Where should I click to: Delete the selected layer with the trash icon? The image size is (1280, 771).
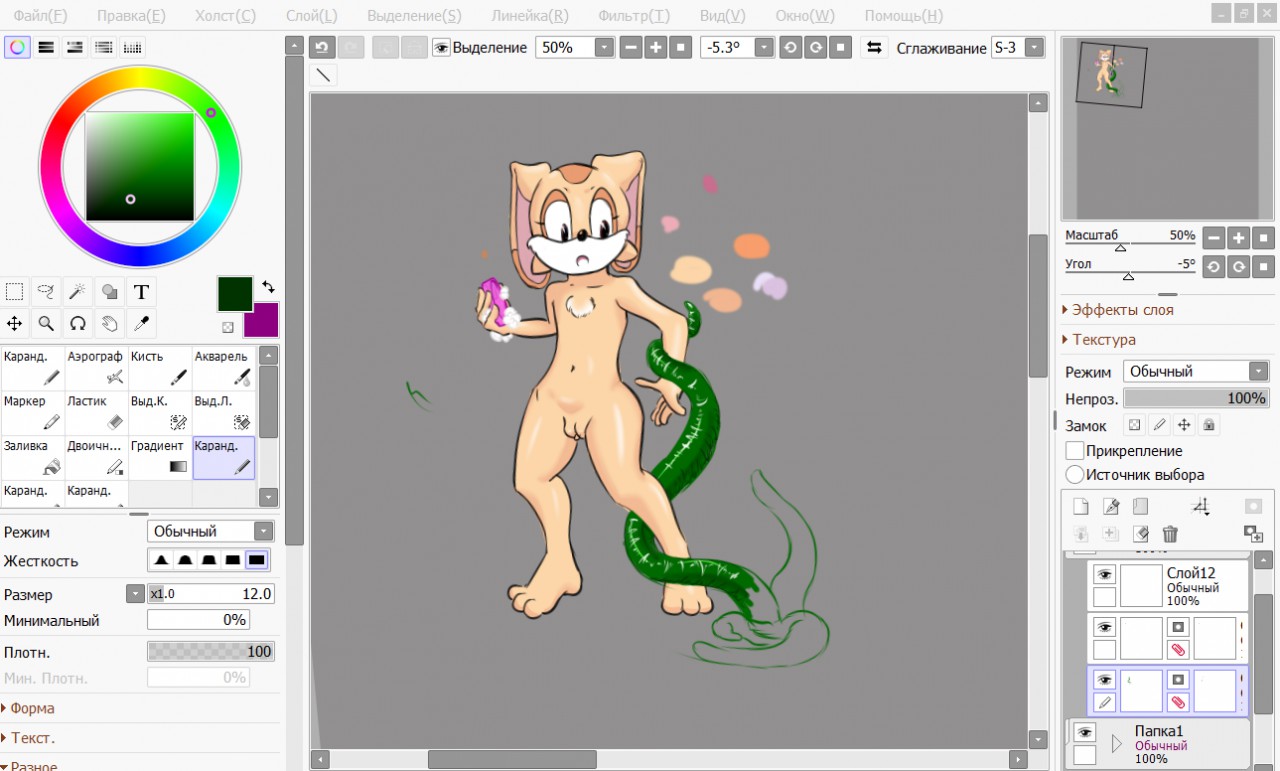(x=1170, y=534)
